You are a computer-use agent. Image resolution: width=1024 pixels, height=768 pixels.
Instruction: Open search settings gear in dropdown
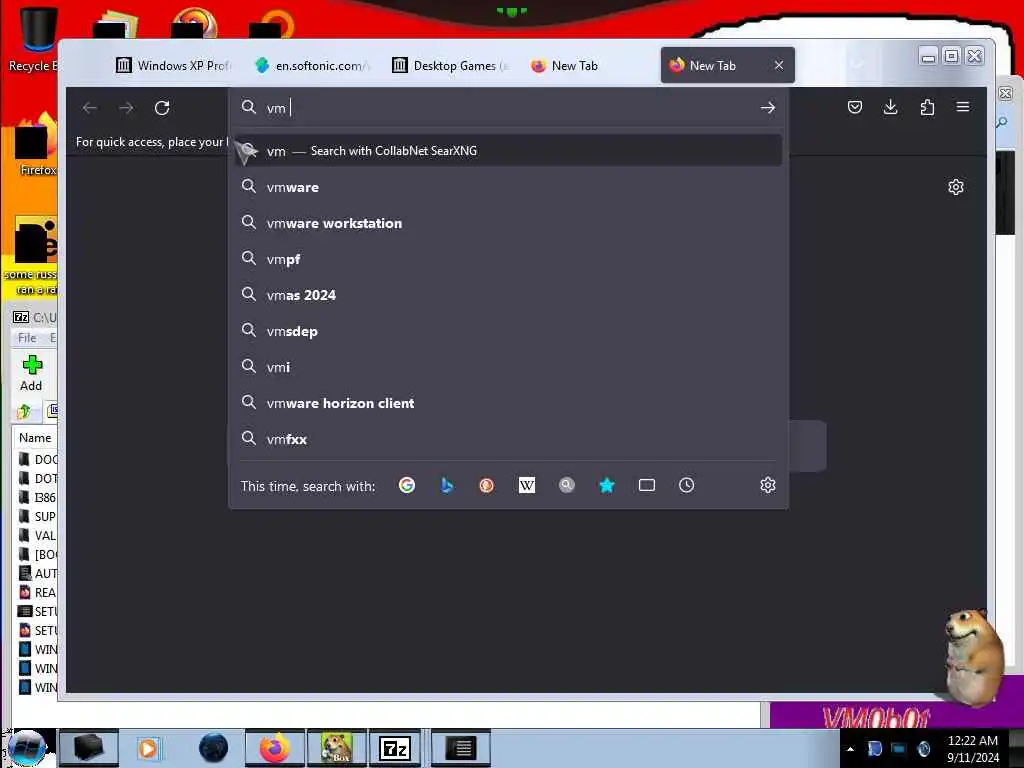coord(768,485)
